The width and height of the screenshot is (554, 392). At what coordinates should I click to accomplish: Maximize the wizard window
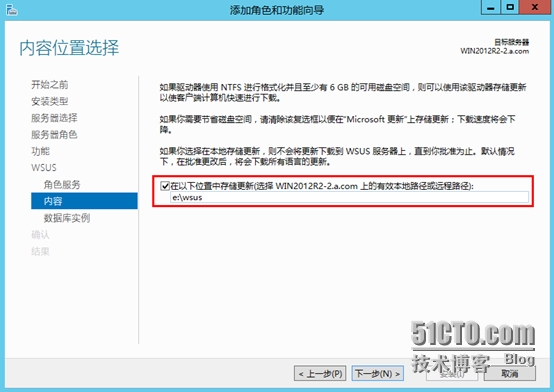click(510, 7)
